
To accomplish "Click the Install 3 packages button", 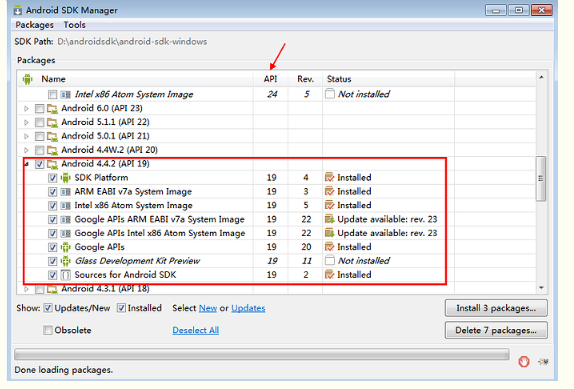I will tap(496, 308).
